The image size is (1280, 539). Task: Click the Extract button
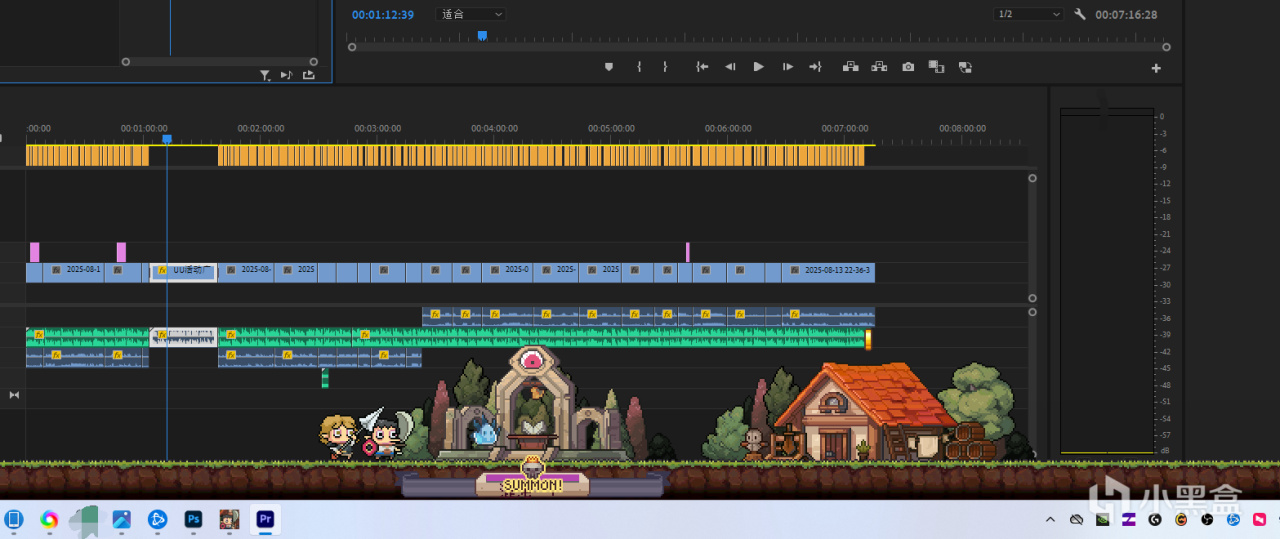879,67
